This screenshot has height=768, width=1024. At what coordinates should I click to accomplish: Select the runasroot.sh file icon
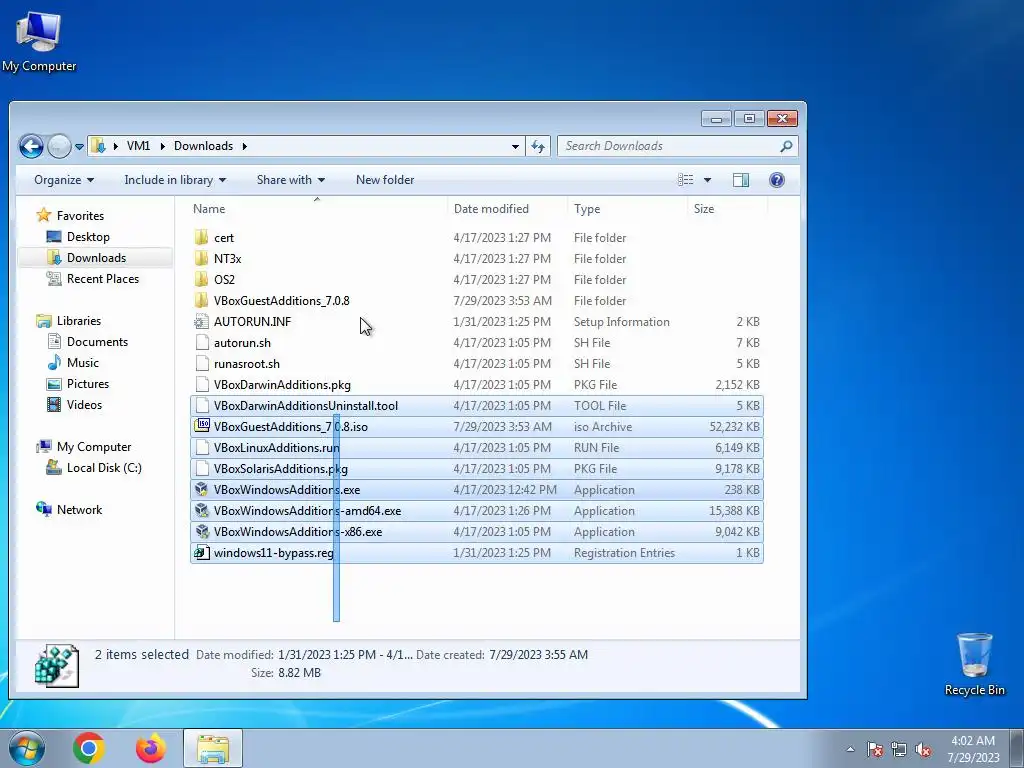click(x=202, y=364)
